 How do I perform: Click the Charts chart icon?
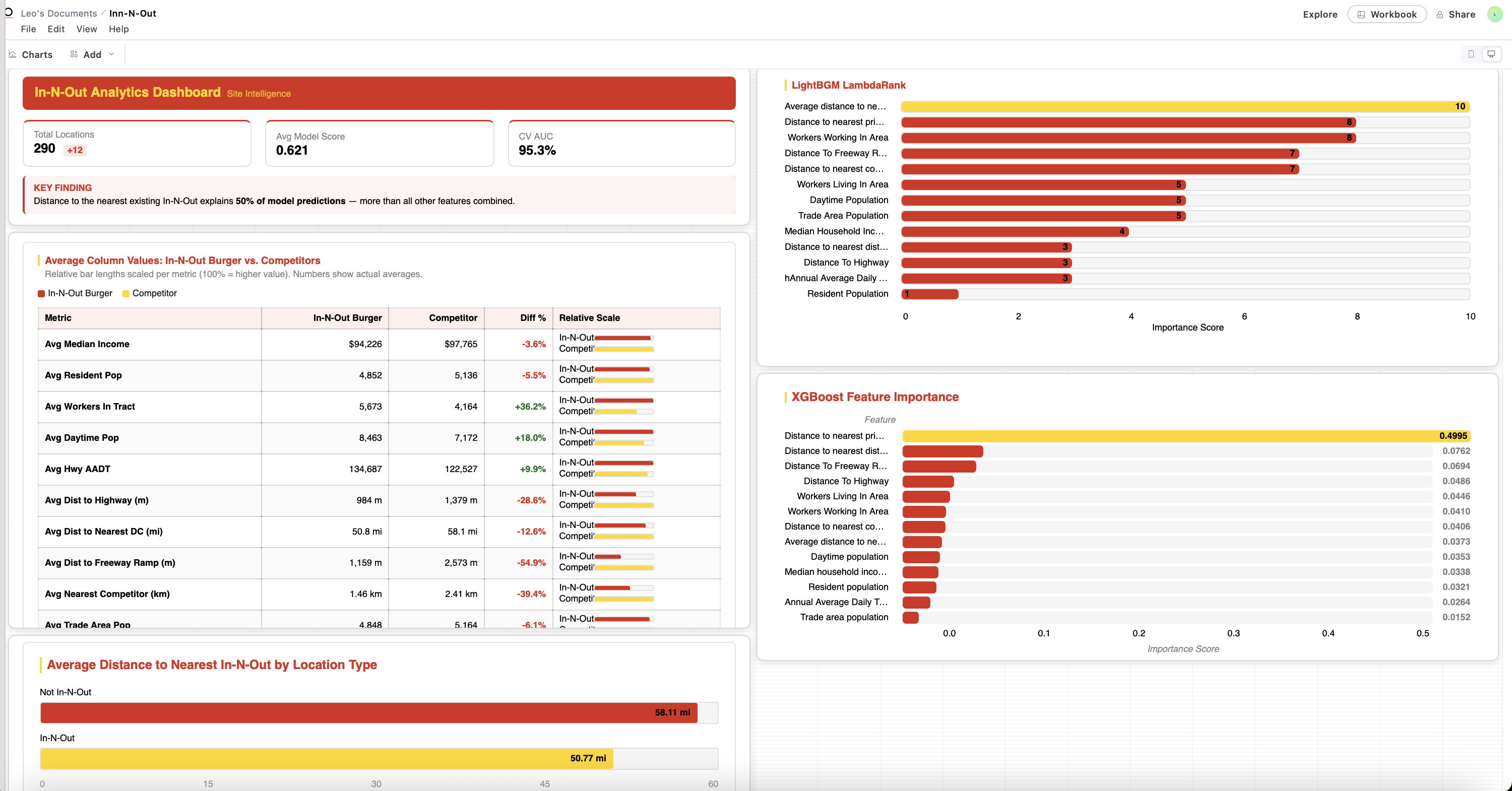(x=13, y=54)
